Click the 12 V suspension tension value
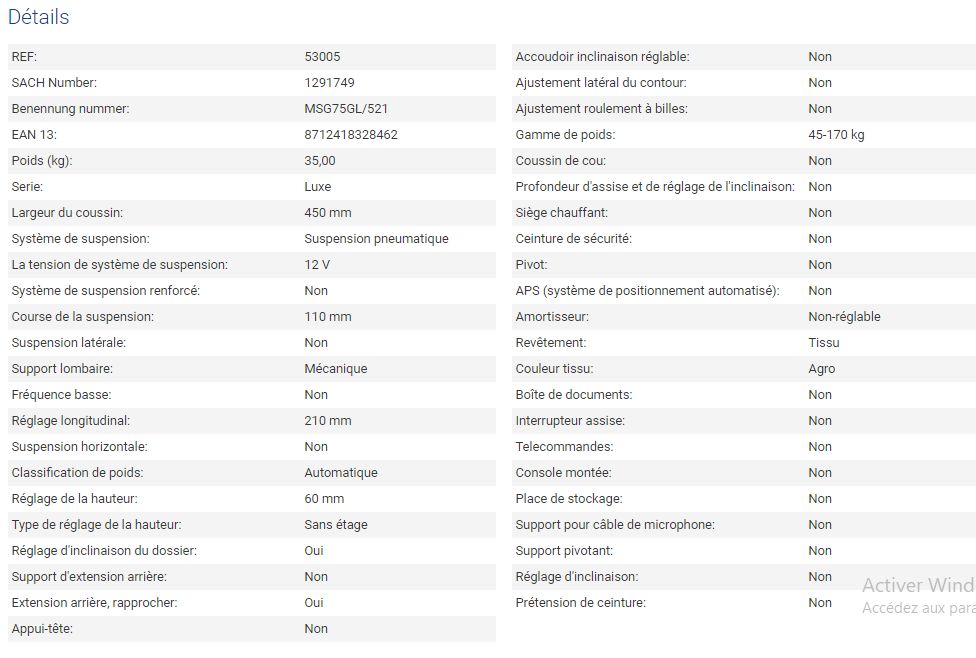976x658 pixels. (317, 265)
